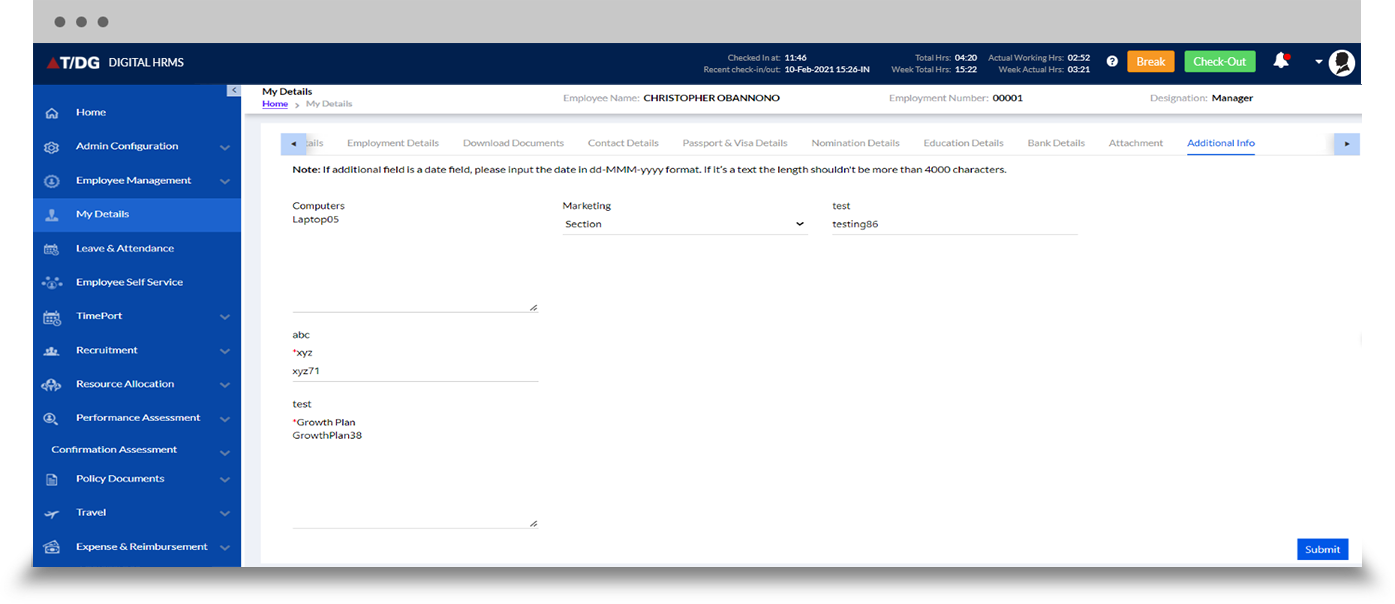Click the Travel airplane icon

(52, 513)
